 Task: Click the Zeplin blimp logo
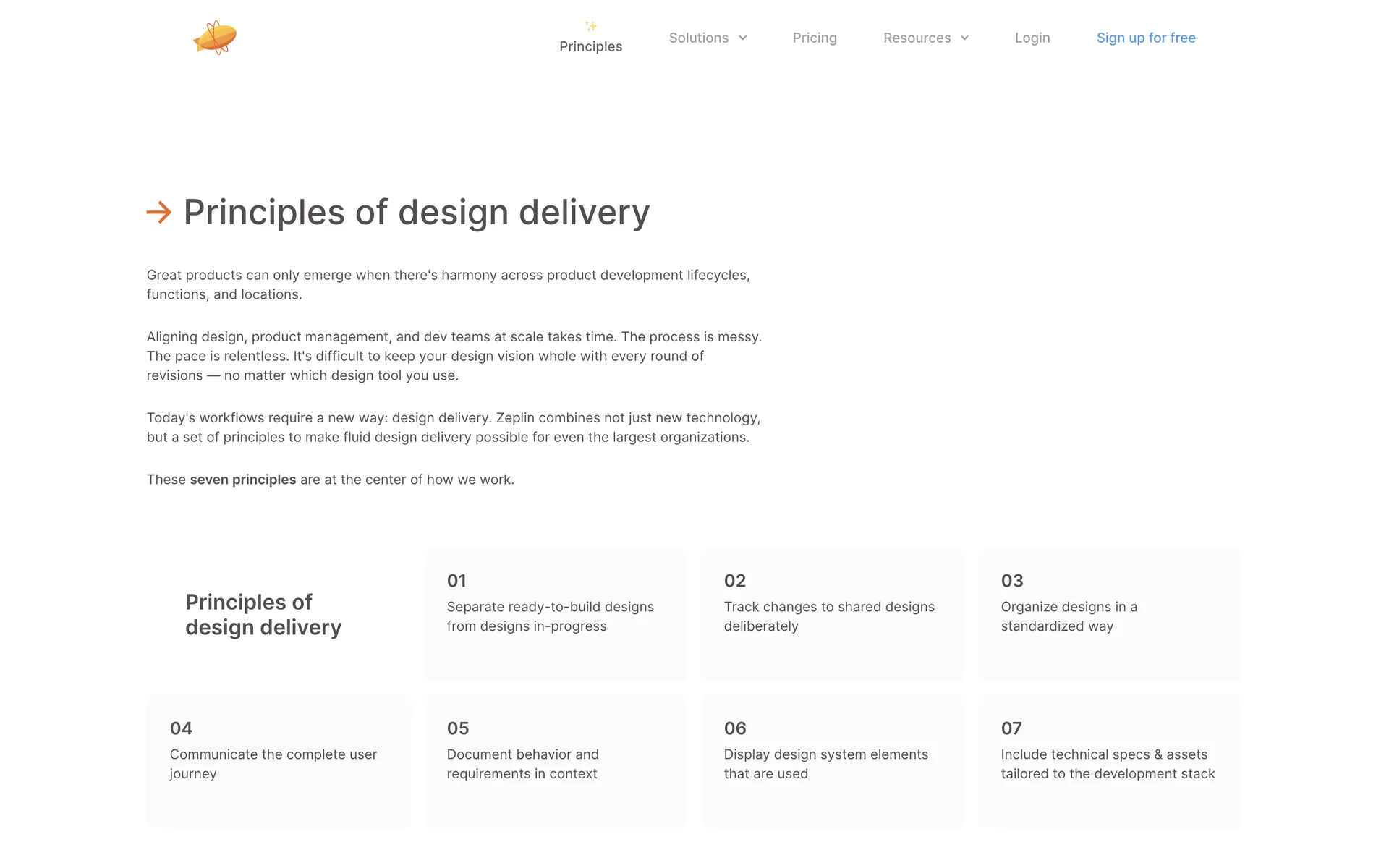[x=215, y=38]
